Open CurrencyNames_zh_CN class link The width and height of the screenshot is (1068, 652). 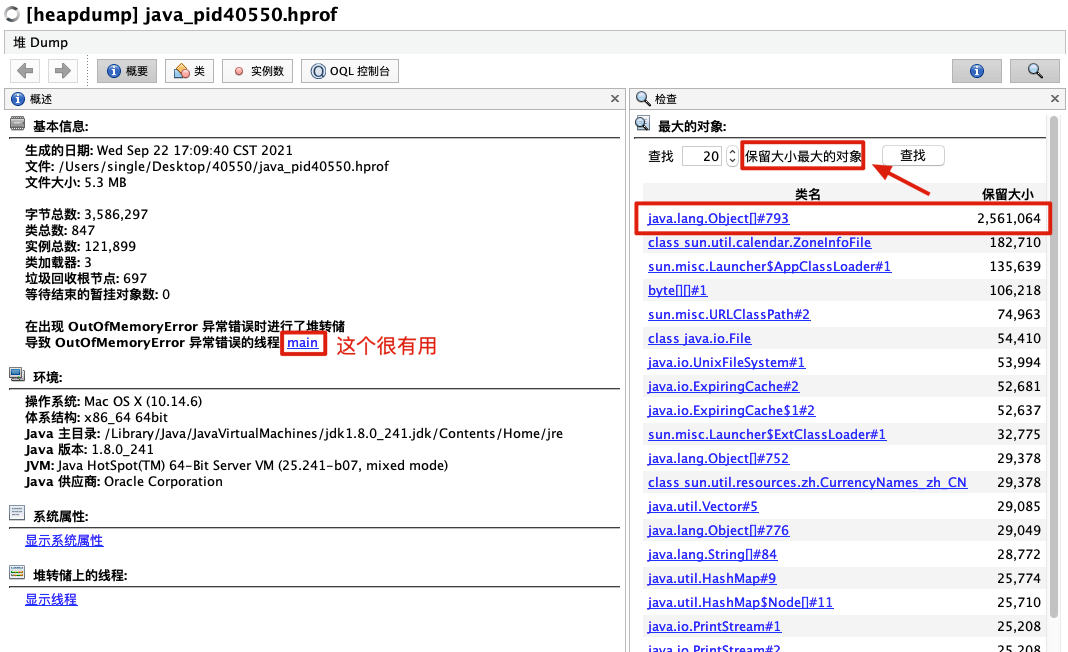click(x=807, y=482)
